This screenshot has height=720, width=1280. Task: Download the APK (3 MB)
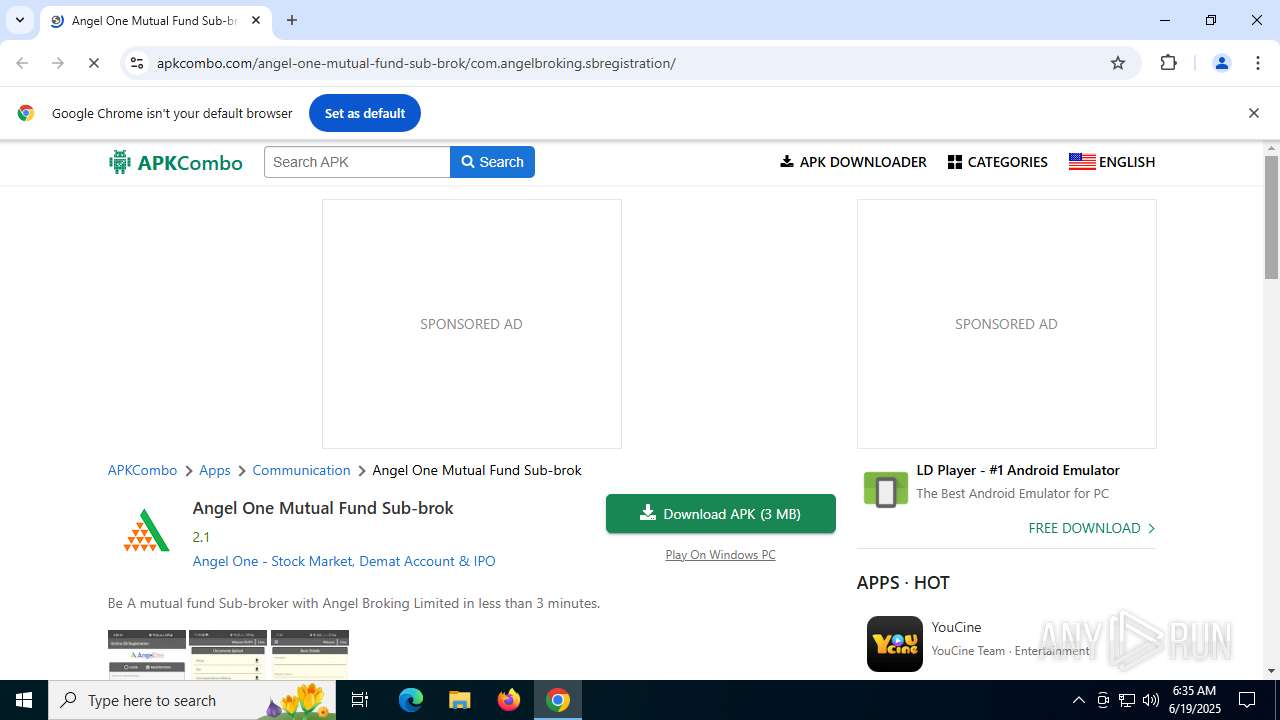(x=720, y=514)
